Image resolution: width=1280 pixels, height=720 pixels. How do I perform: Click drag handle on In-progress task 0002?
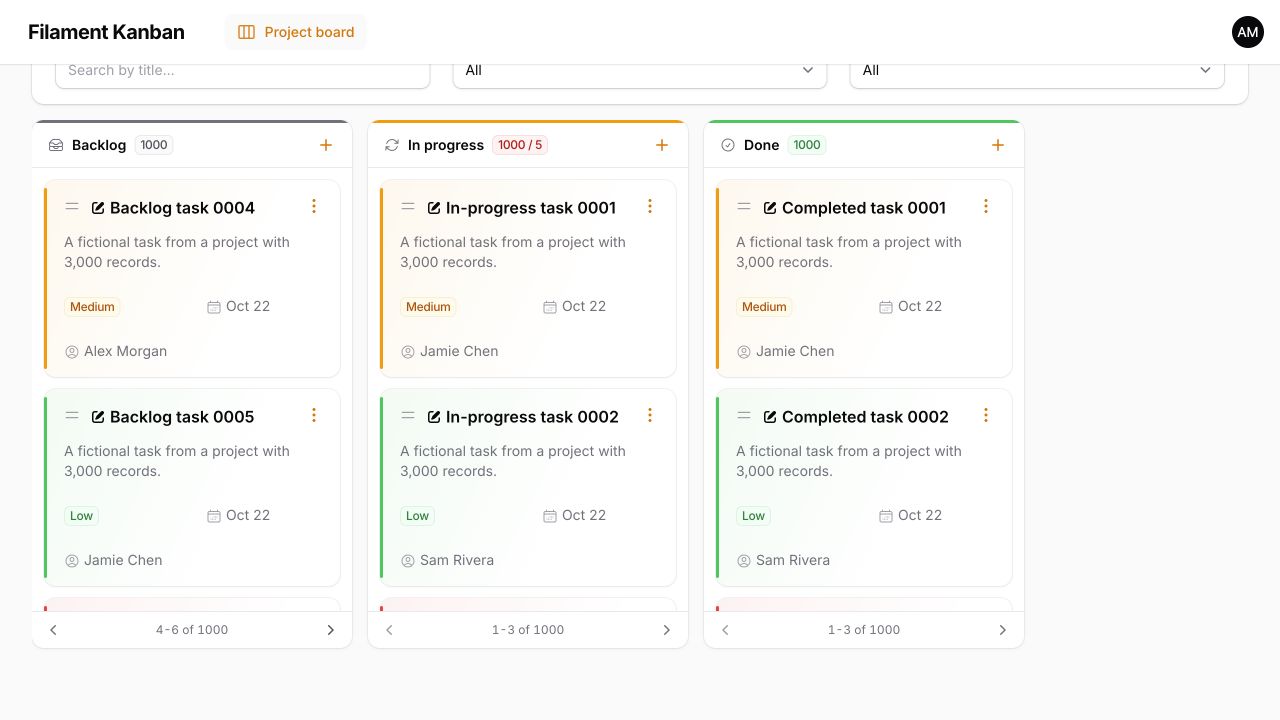408,415
